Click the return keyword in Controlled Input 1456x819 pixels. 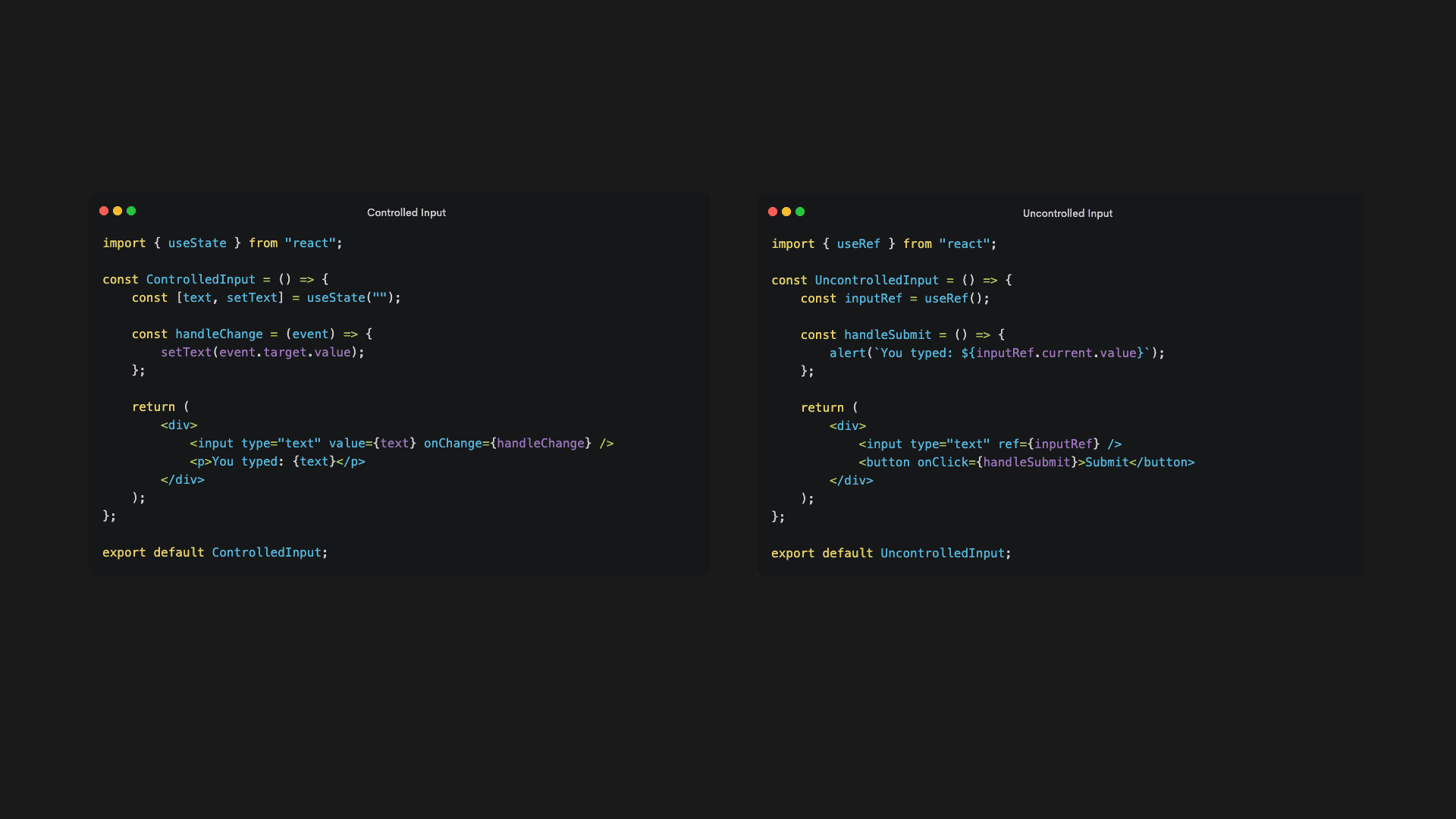tap(153, 406)
